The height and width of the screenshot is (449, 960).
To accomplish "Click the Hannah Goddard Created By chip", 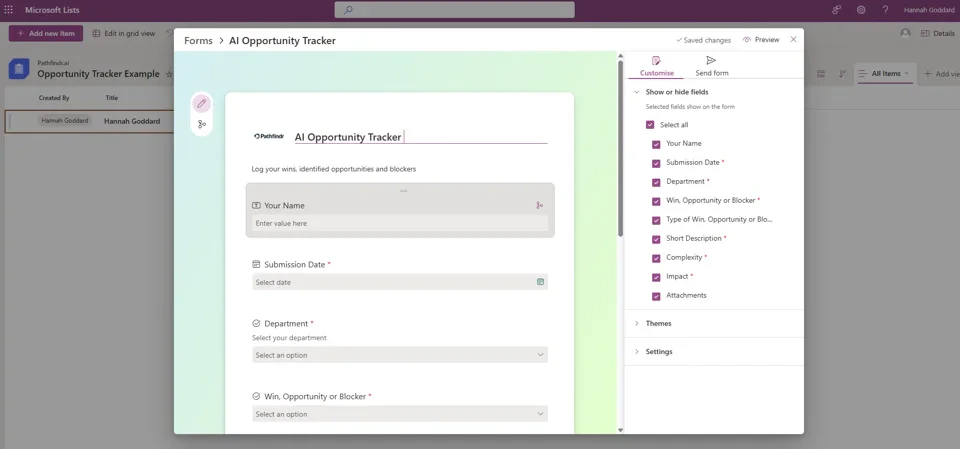I will pyautogui.click(x=65, y=121).
